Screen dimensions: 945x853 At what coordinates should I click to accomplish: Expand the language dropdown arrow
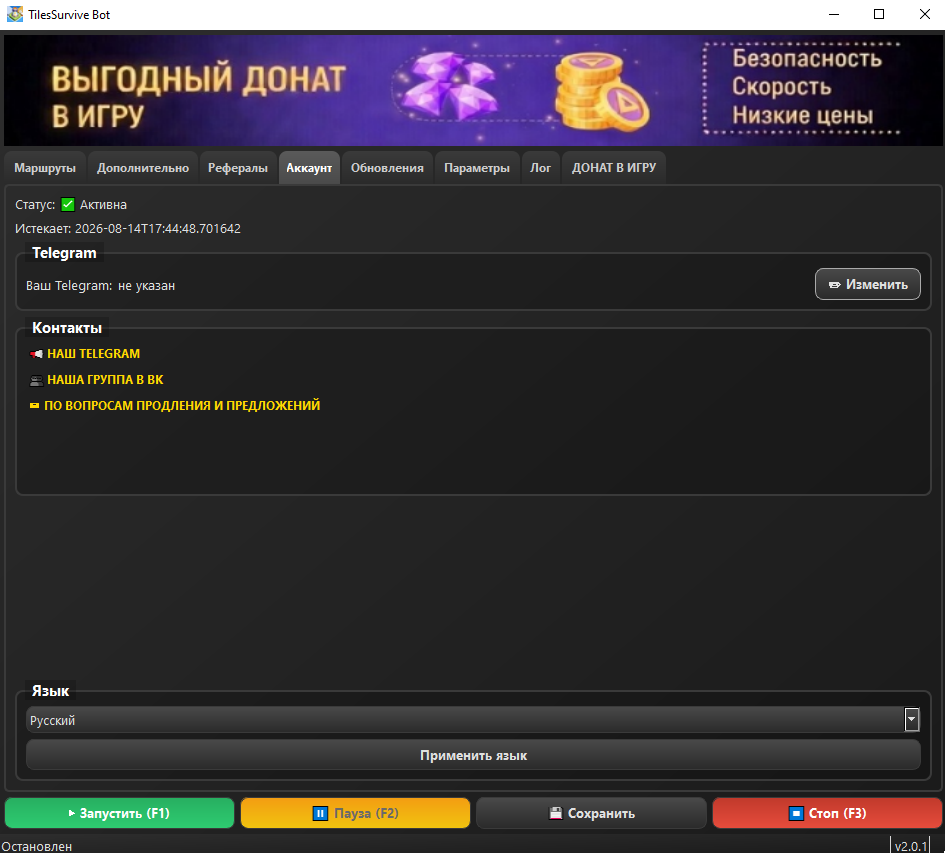tap(911, 720)
